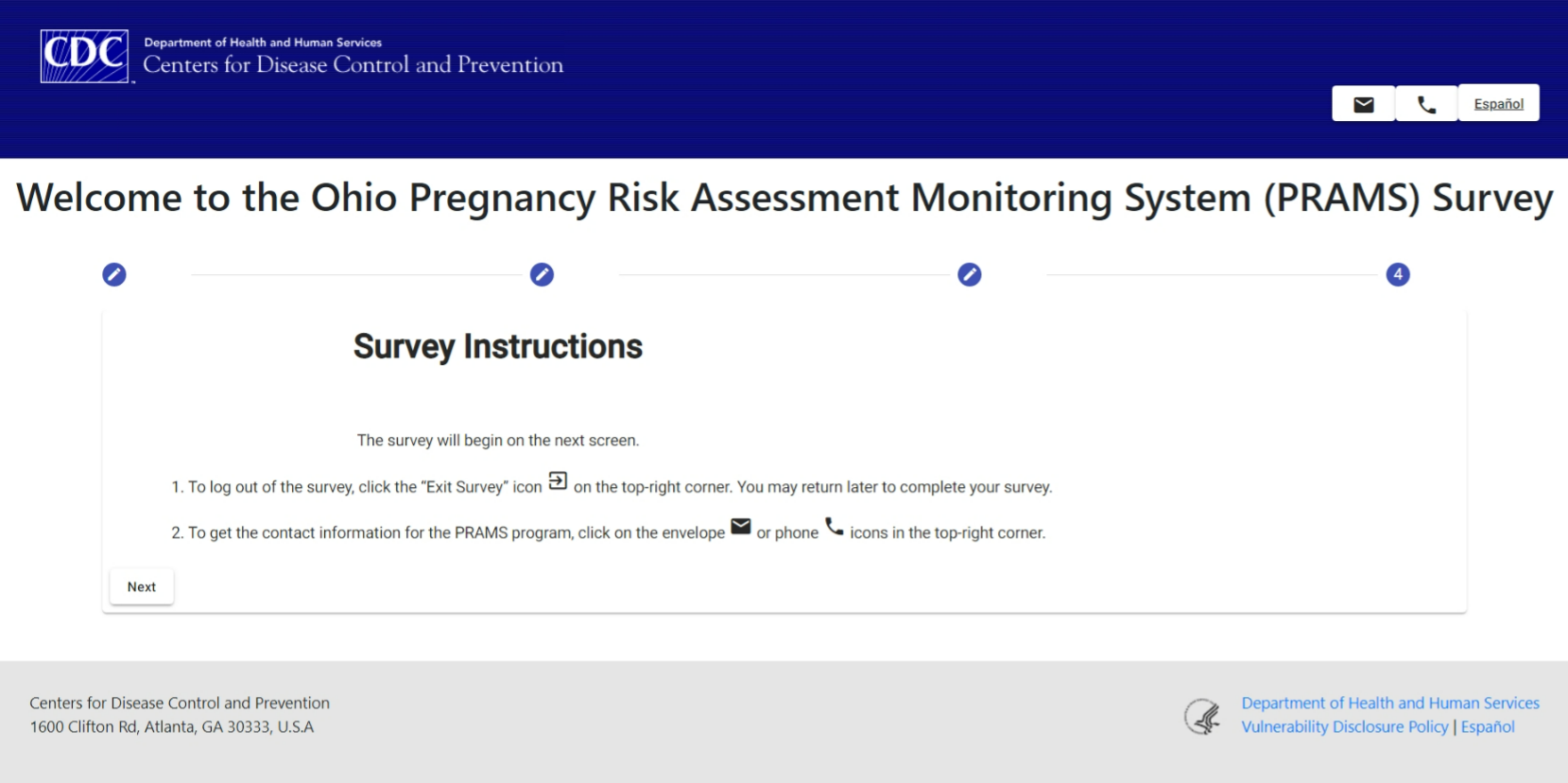1568x783 pixels.
Task: Open the Vulnerability Disclosure Policy link
Action: pyautogui.click(x=1344, y=726)
